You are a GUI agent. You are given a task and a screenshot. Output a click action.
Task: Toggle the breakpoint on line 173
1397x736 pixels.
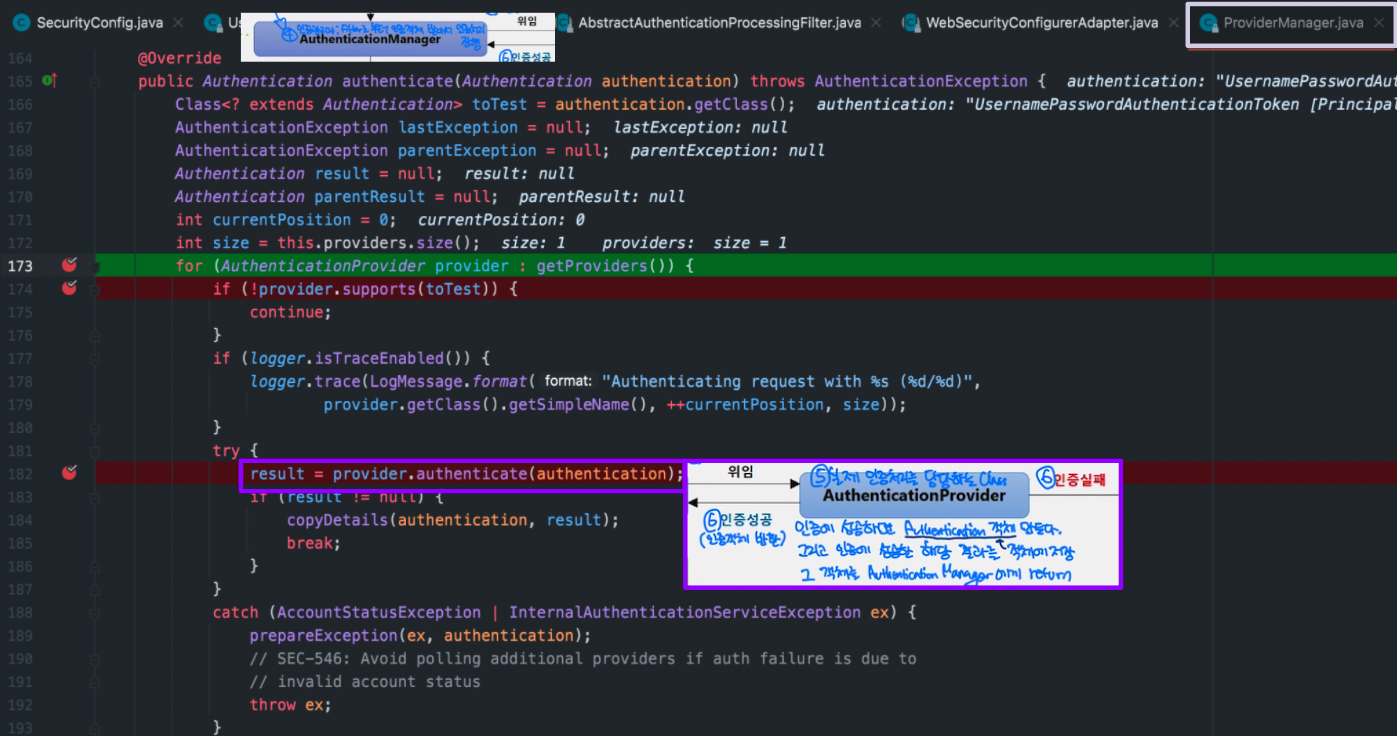69,265
